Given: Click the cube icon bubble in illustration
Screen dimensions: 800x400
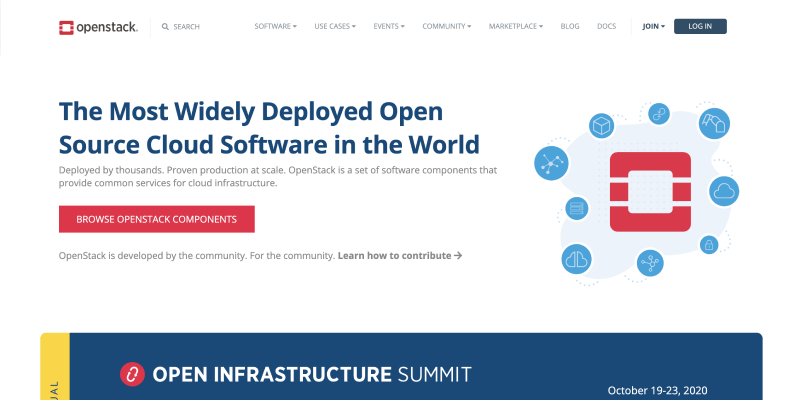Looking at the screenshot, I should tap(601, 127).
